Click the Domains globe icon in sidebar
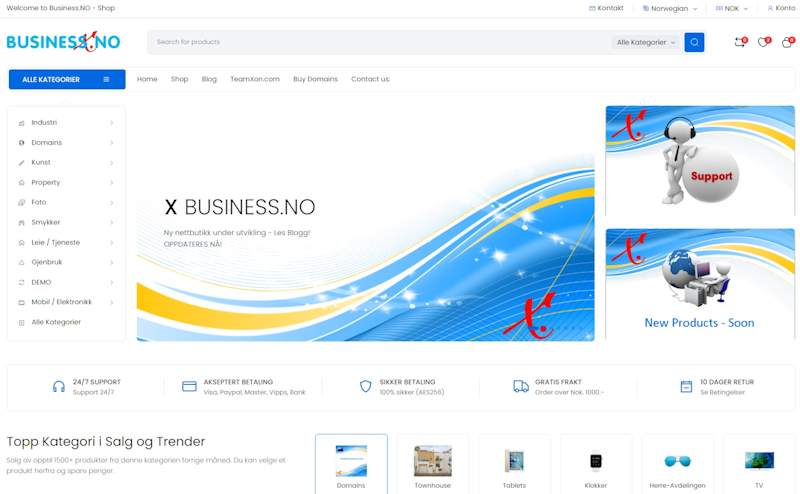The image size is (800, 494). click(21, 143)
